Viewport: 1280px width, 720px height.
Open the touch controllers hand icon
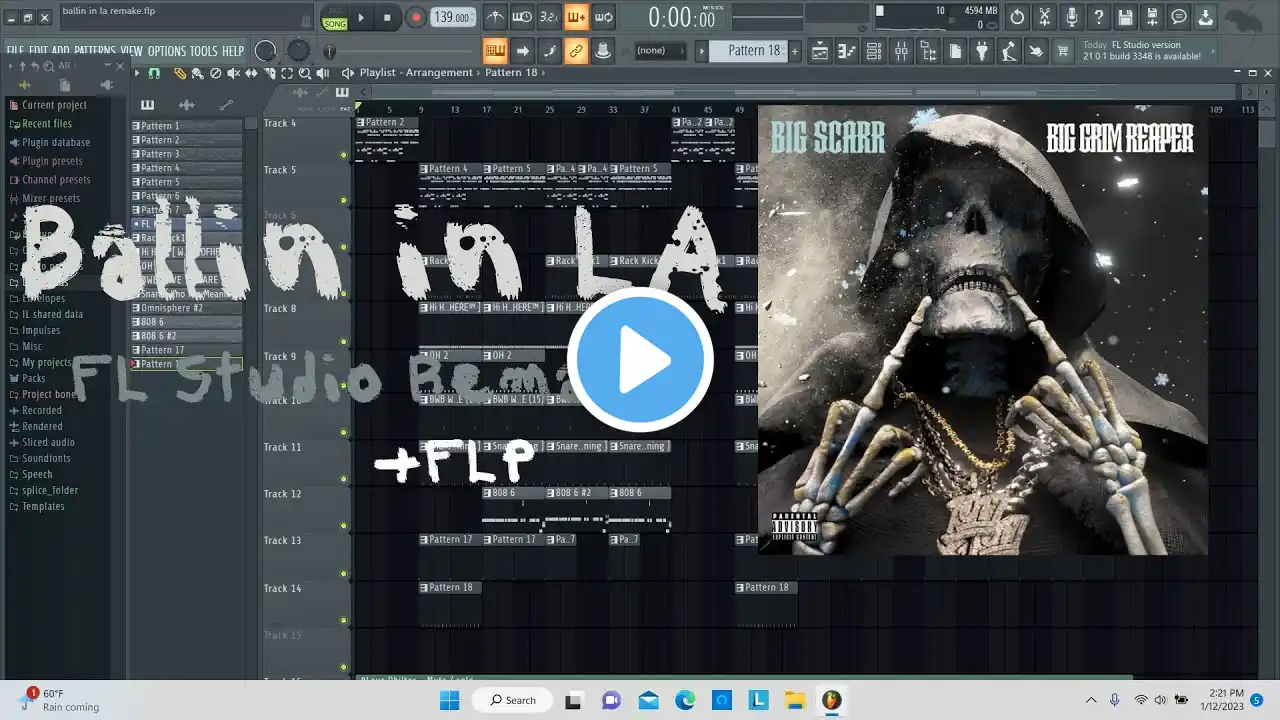[x=1036, y=51]
